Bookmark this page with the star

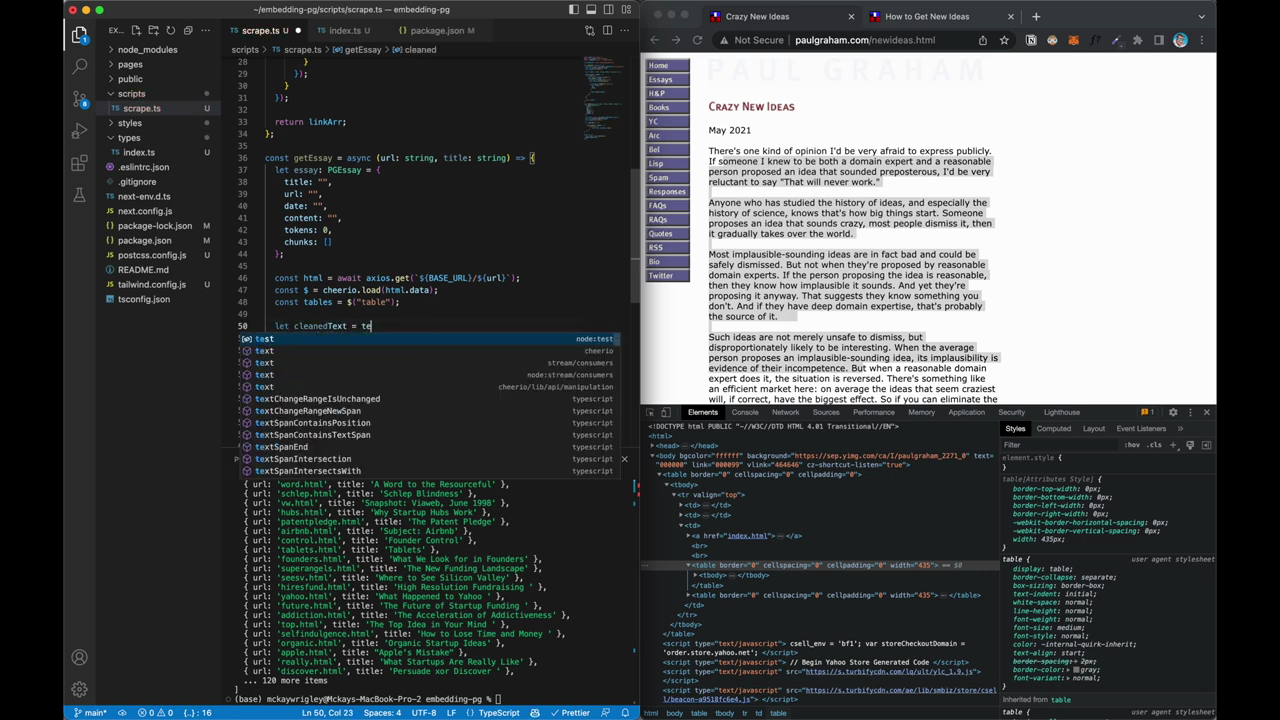(1004, 40)
